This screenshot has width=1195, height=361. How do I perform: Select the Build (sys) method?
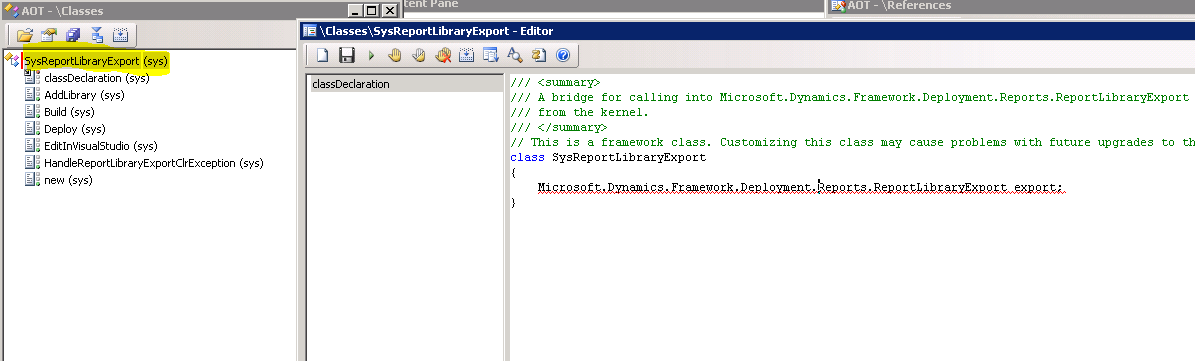coord(69,112)
